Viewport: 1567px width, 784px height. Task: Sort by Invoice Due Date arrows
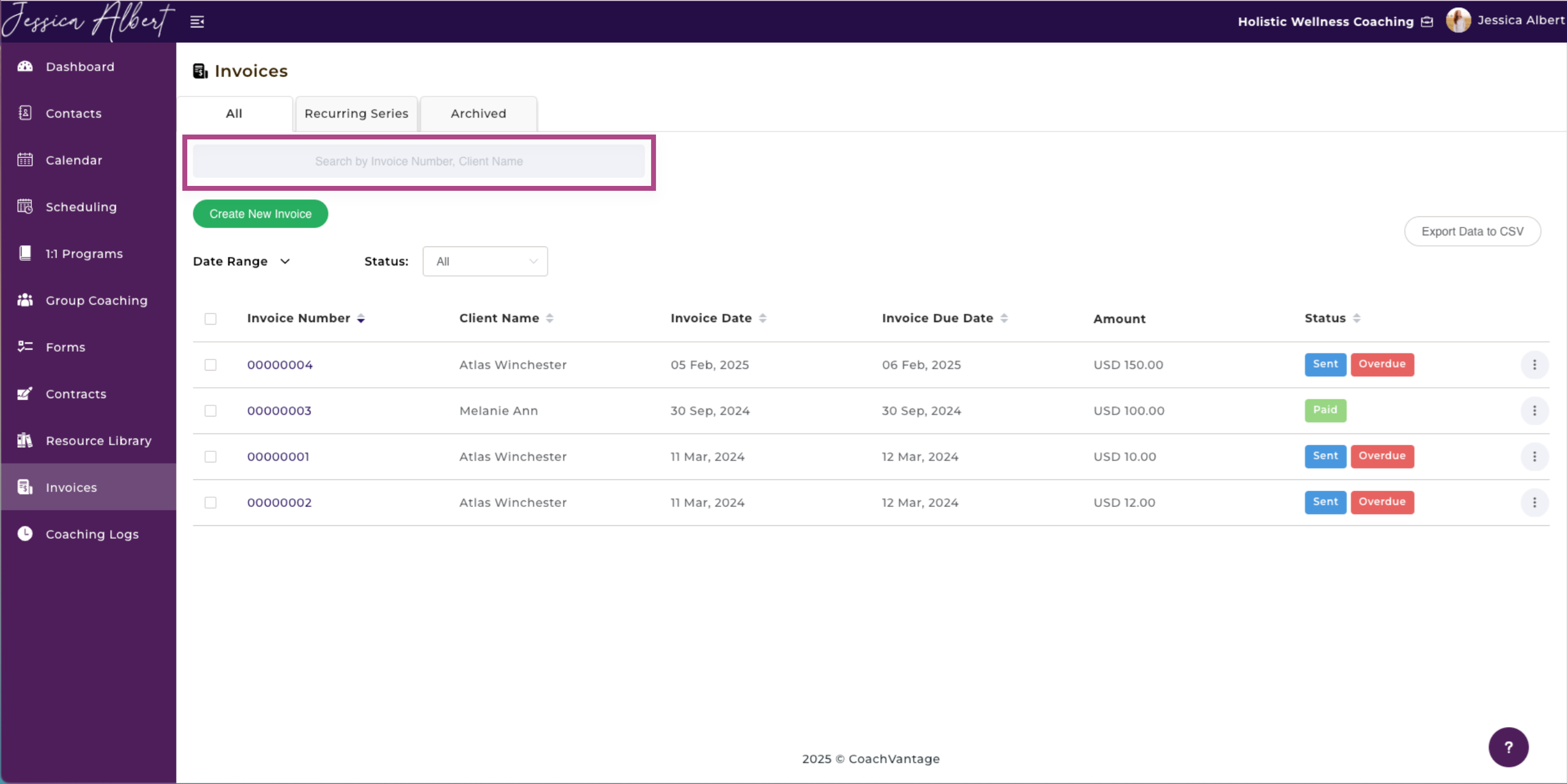pyautogui.click(x=1004, y=318)
